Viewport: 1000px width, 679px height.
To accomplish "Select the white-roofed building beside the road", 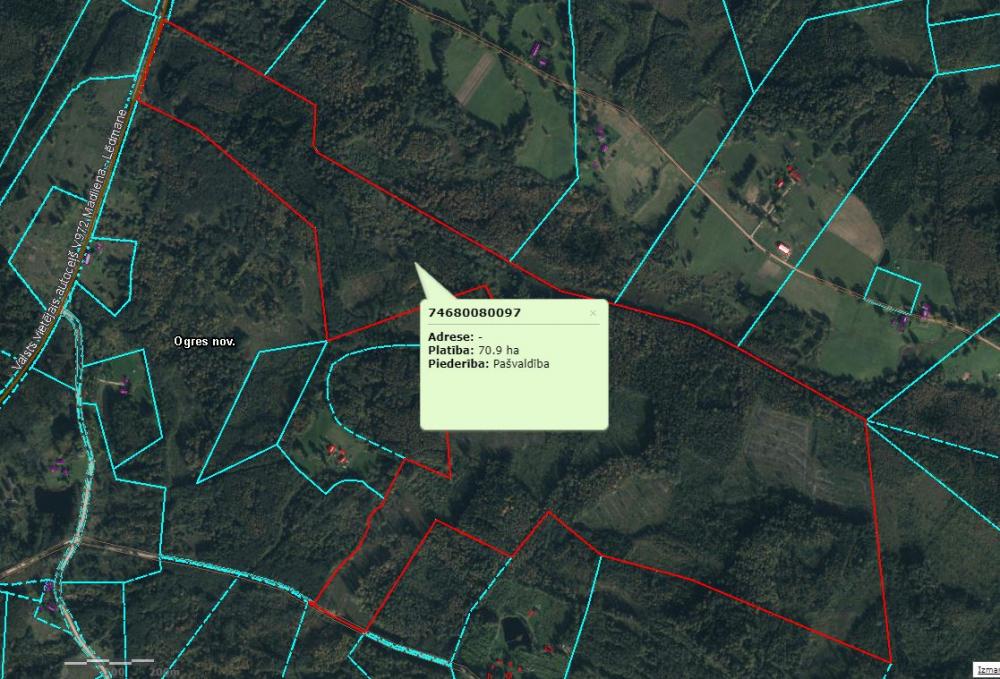I will [784, 248].
